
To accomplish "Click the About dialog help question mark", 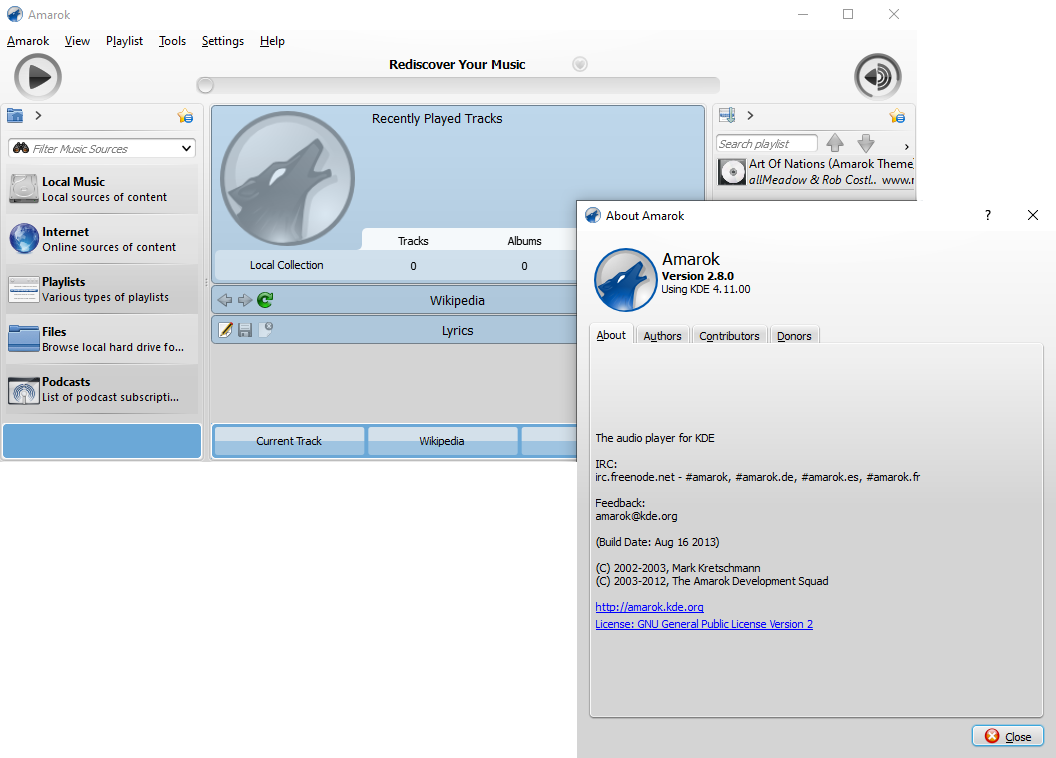I will click(987, 215).
